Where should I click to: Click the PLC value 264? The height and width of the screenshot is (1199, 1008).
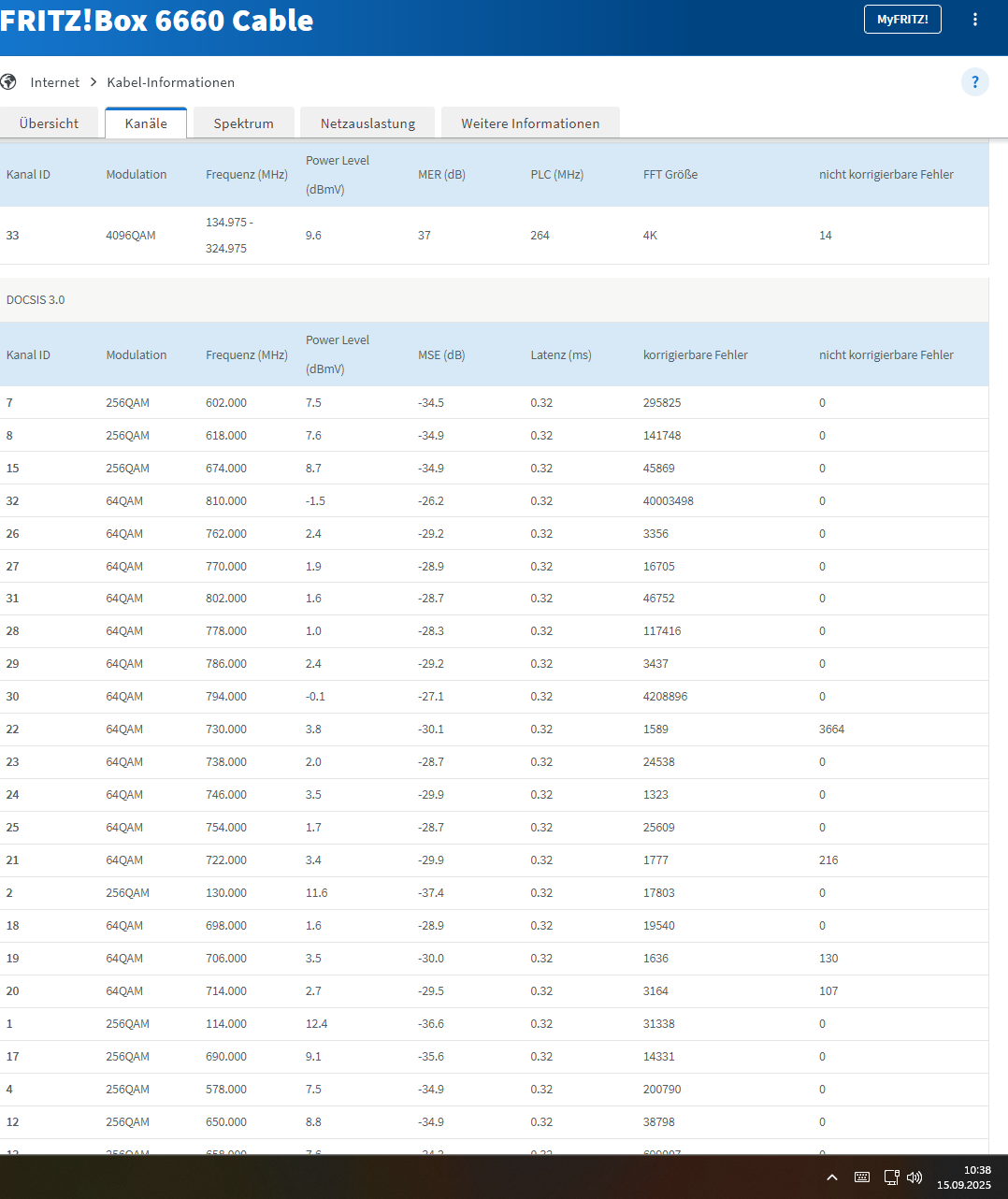pyautogui.click(x=540, y=236)
